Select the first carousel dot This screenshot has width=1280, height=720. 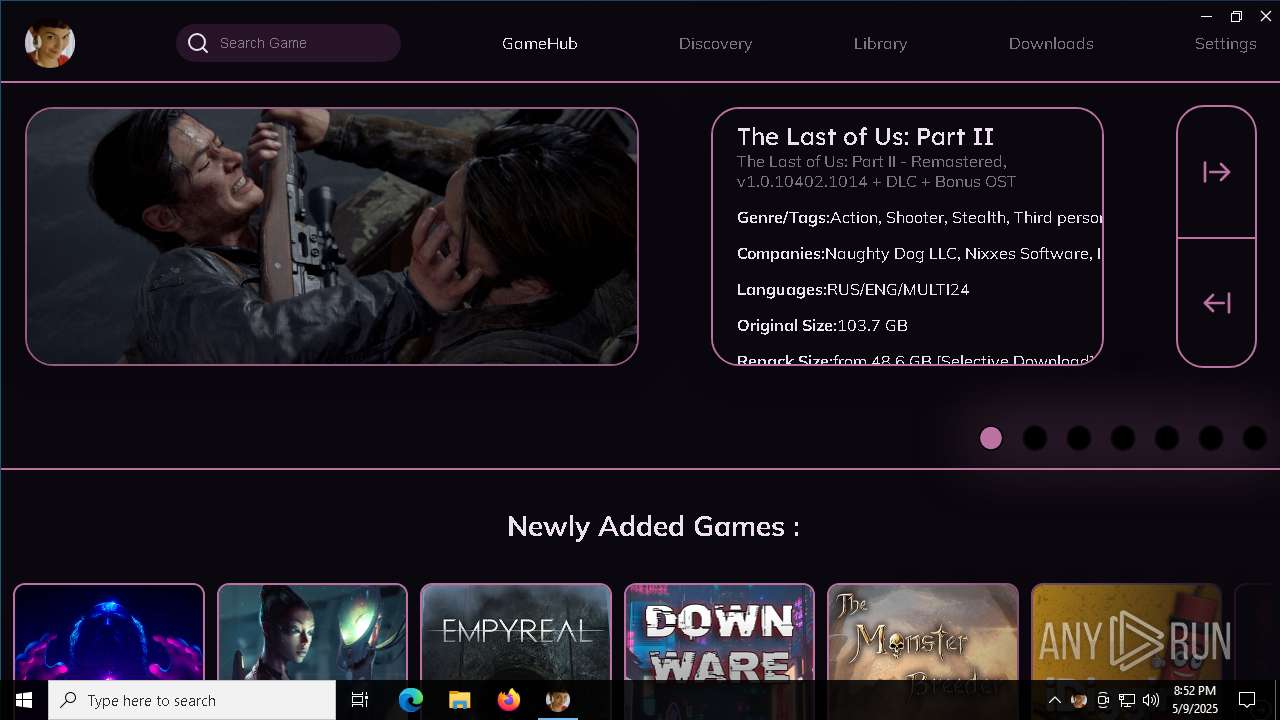[x=991, y=438]
